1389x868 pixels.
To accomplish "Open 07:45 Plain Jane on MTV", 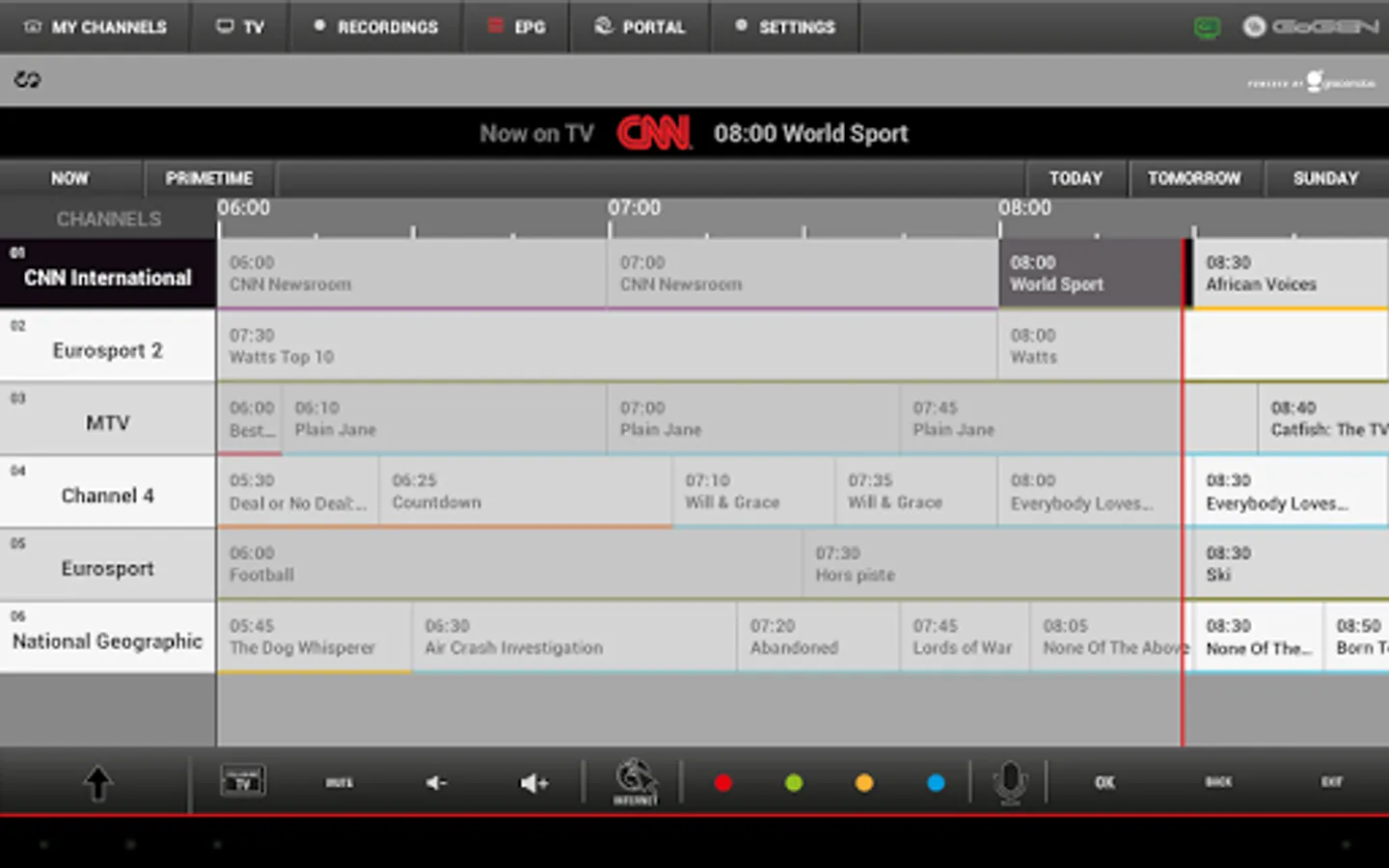I will coord(1041,420).
